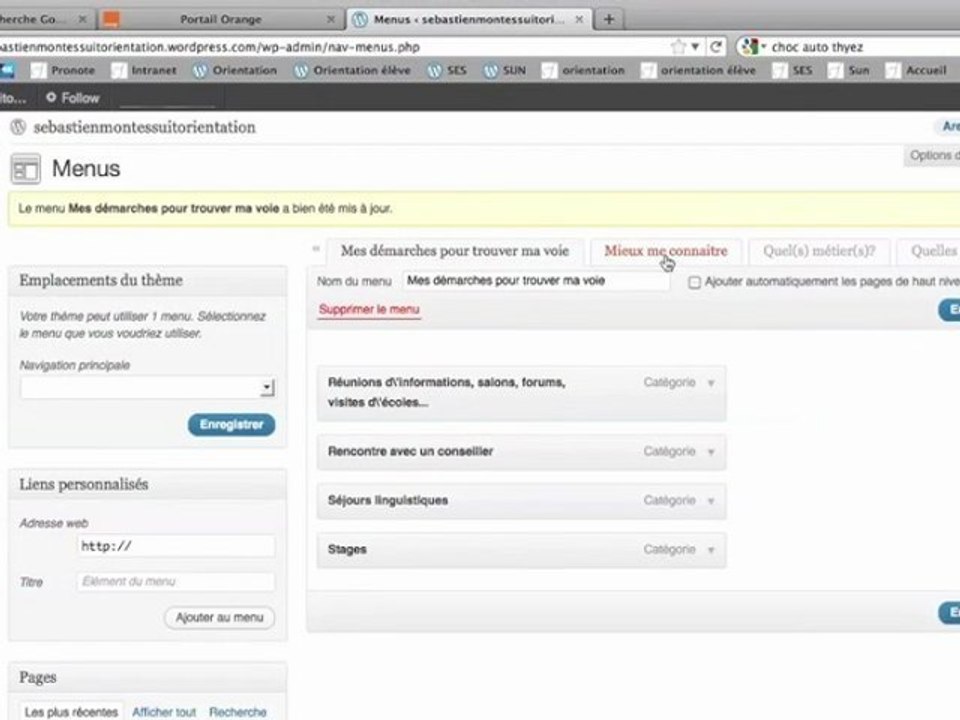Expand the Séjours linguistiques menu item
This screenshot has height=720, width=960.
(711, 501)
